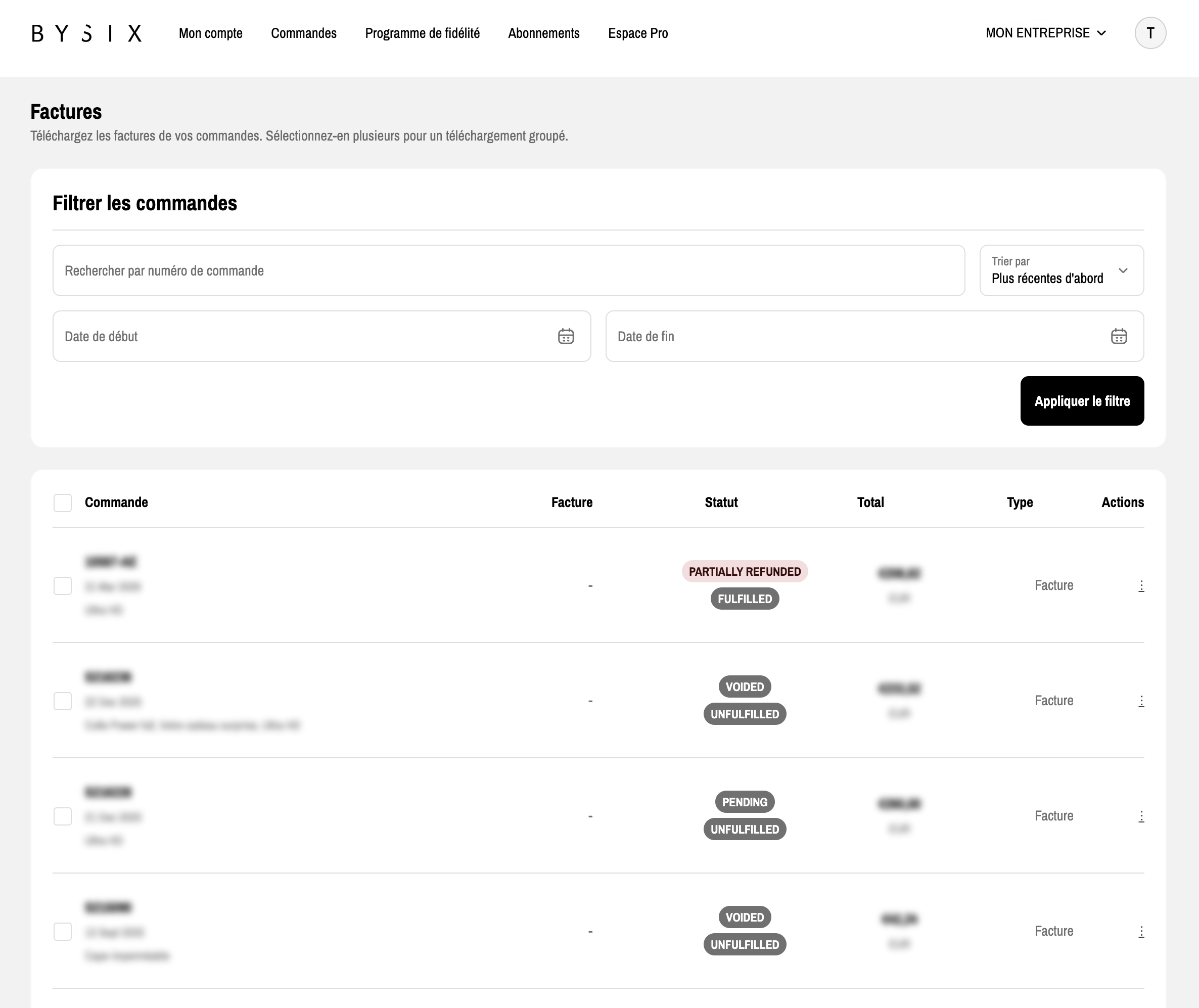Toggle the select-all checkbox in the table header
The image size is (1199, 1008).
63,503
